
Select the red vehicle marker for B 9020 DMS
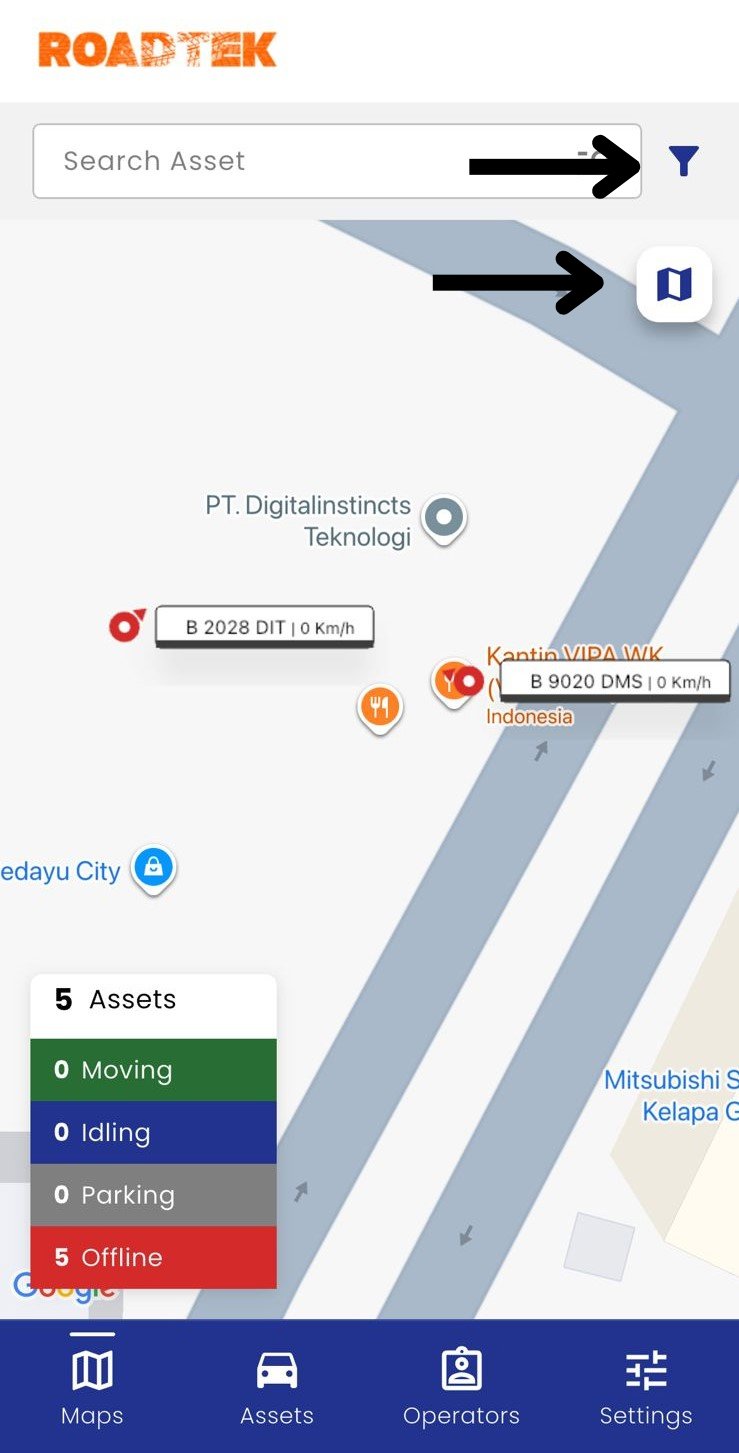(469, 683)
